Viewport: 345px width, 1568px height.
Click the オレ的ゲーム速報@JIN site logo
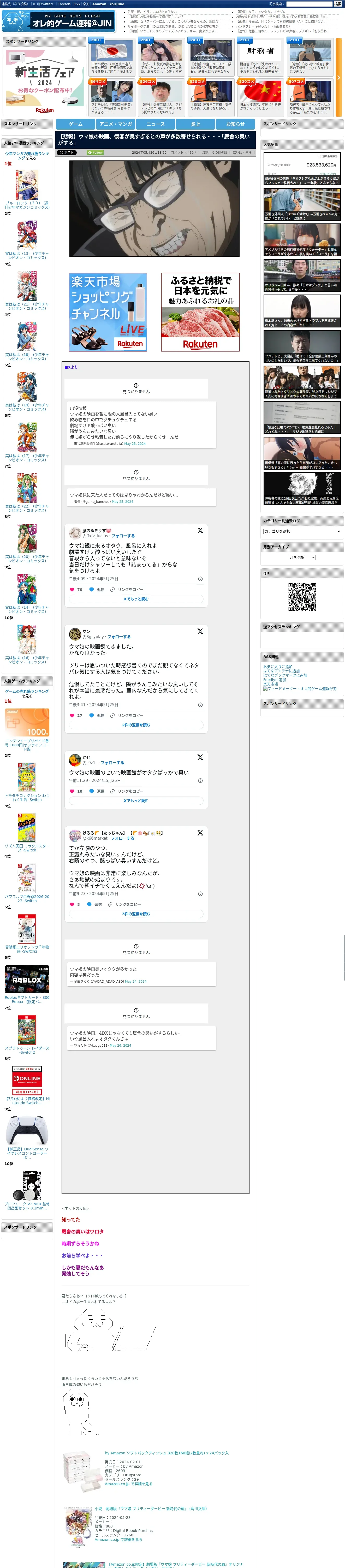[x=58, y=22]
